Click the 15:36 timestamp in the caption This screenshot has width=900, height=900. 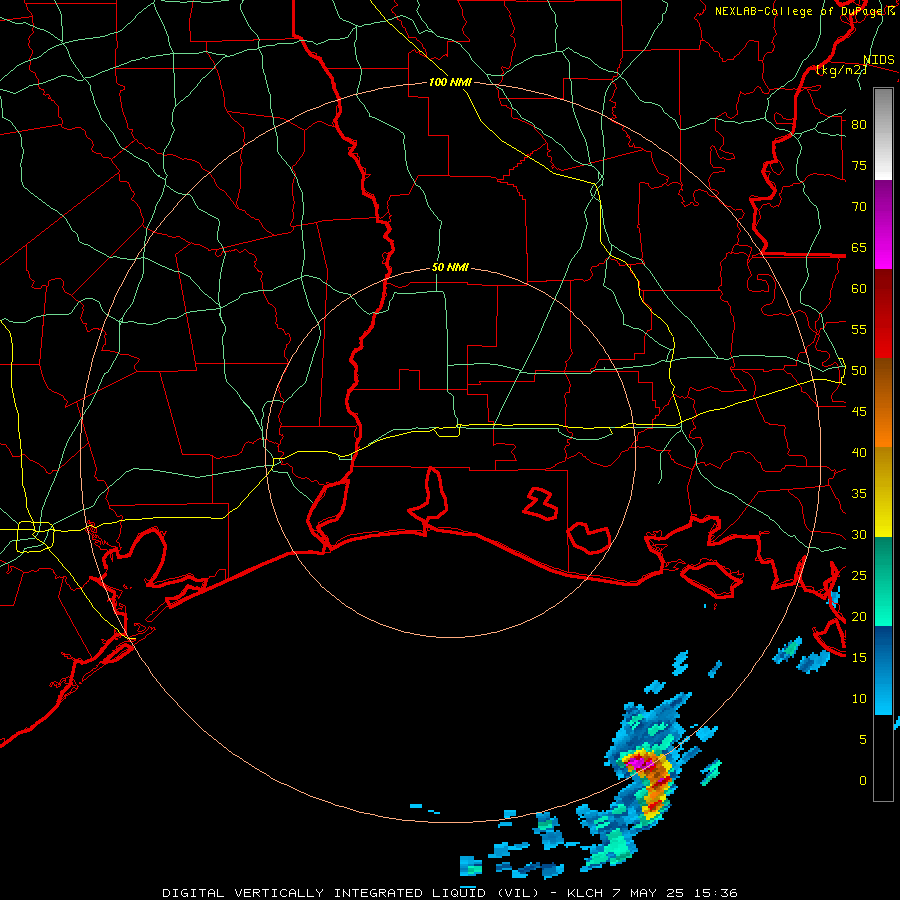click(715, 893)
